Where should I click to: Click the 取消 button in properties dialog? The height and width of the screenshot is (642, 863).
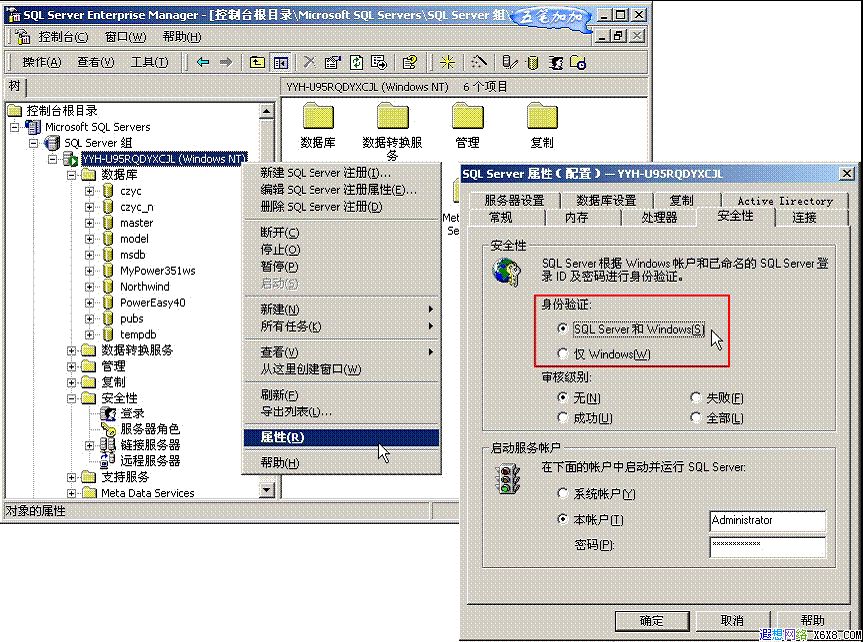(x=732, y=621)
